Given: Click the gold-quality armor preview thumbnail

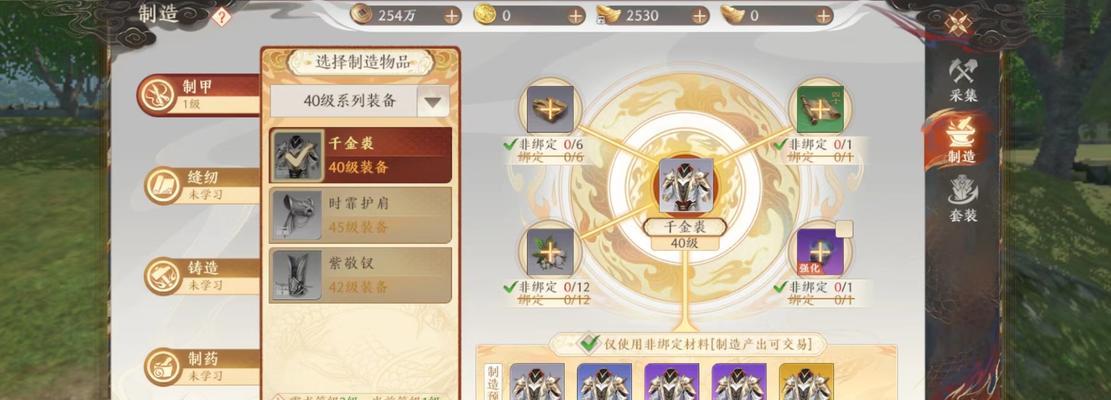Looking at the screenshot, I should [806, 382].
